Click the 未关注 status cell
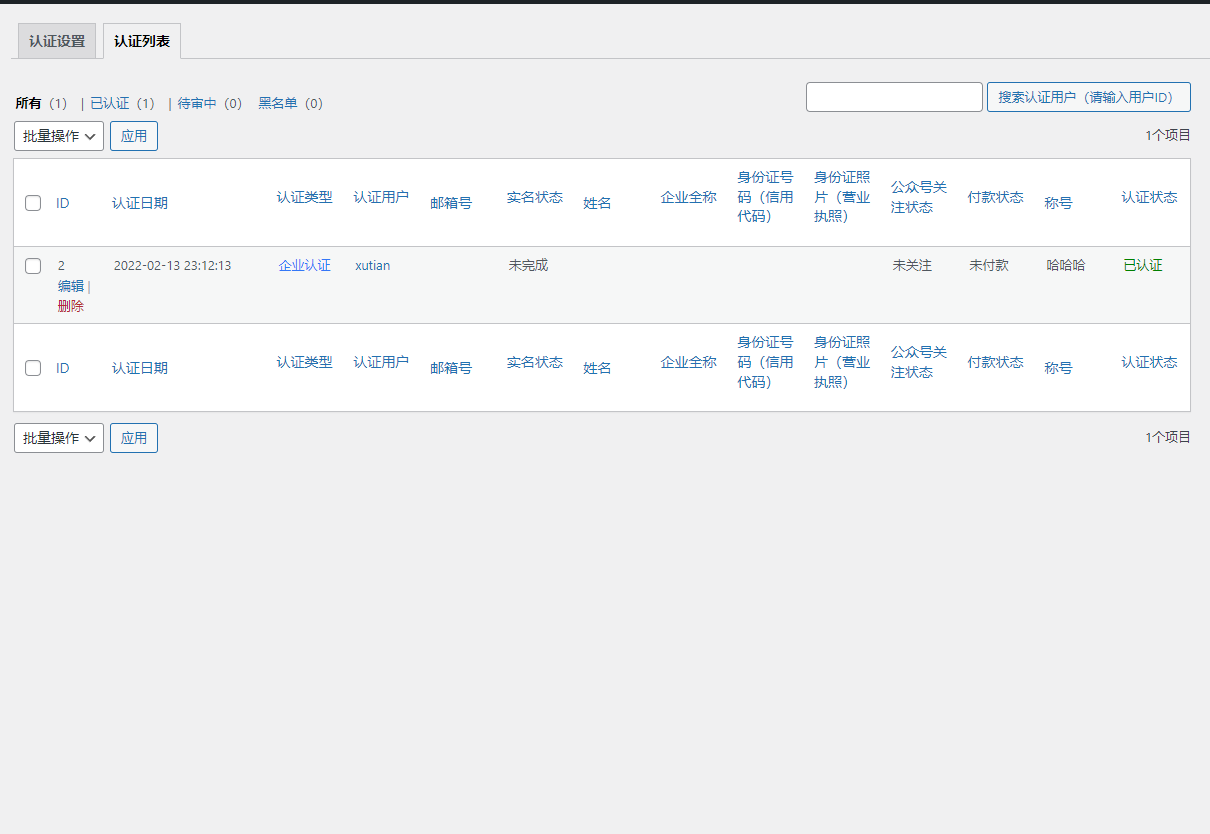This screenshot has width=1210, height=834. pyautogui.click(x=912, y=266)
